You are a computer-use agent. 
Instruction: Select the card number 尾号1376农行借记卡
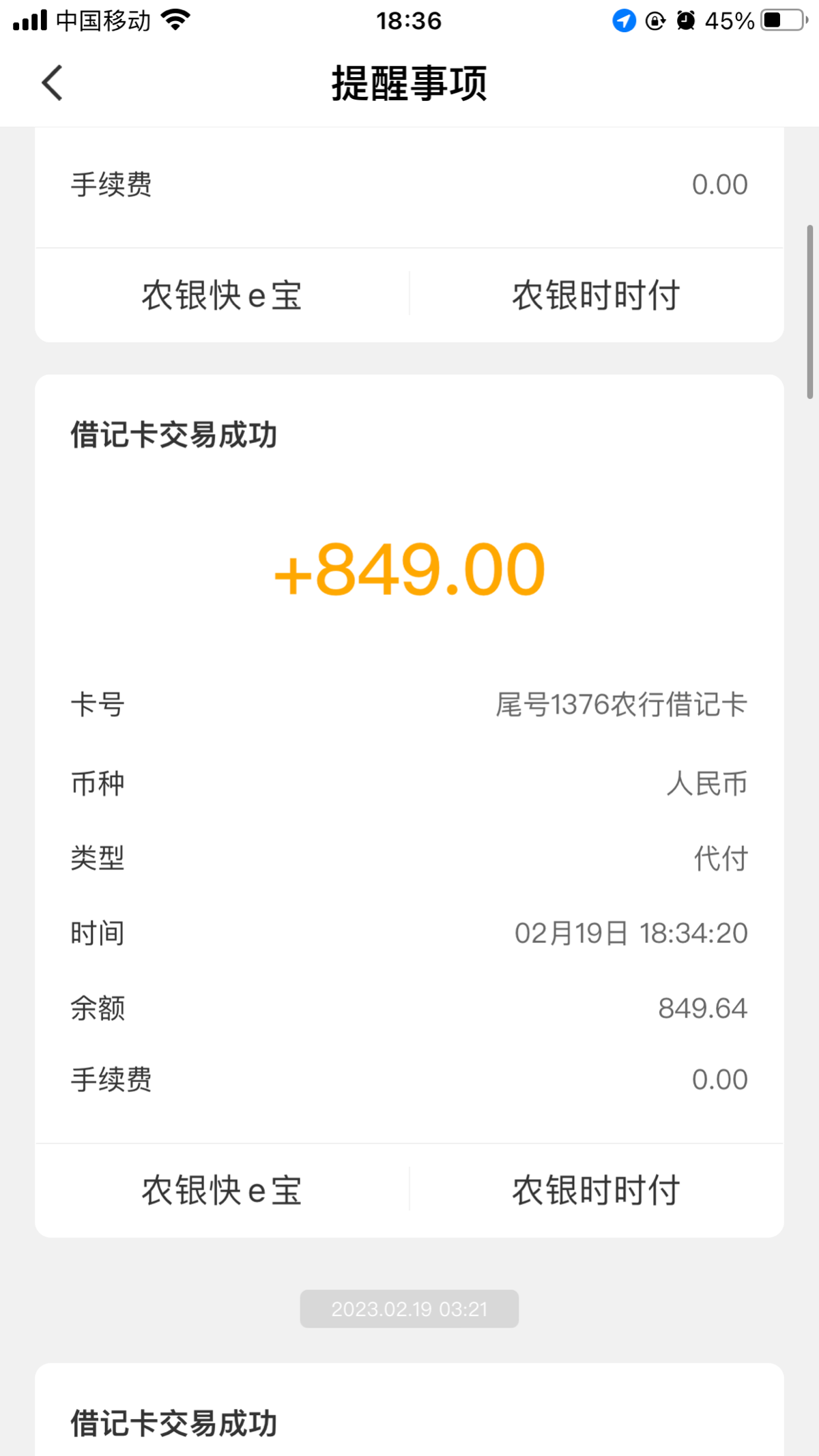coord(621,705)
